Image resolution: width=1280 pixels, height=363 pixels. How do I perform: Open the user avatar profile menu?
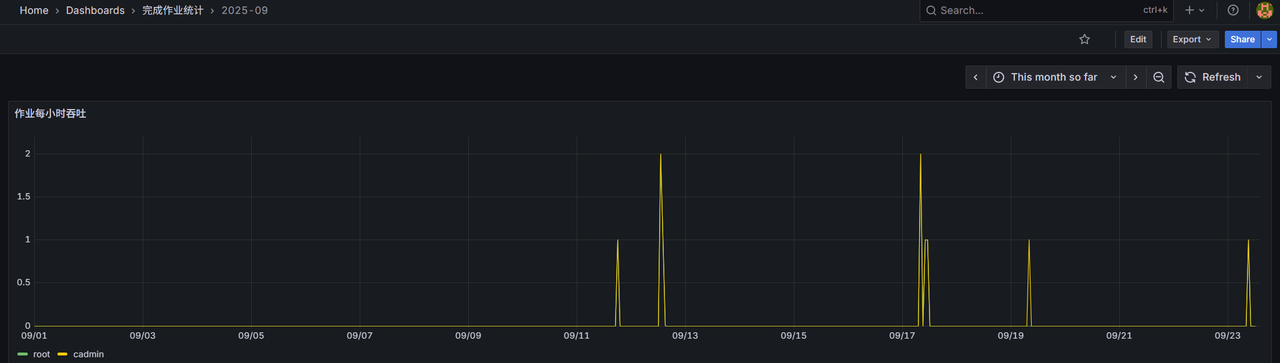1264,10
